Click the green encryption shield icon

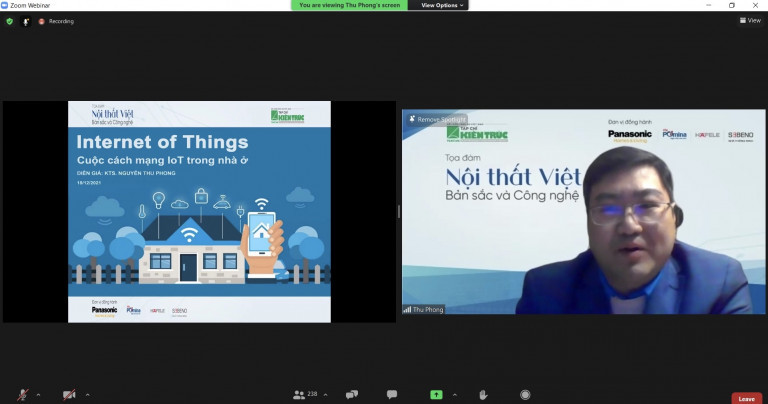10,21
